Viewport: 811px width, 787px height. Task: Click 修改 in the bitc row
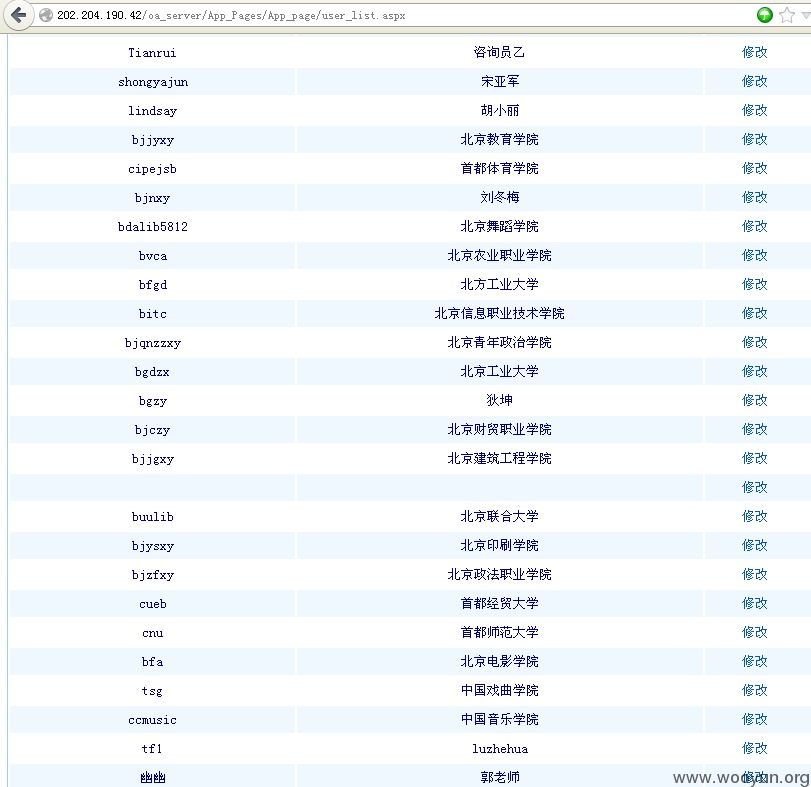[755, 313]
